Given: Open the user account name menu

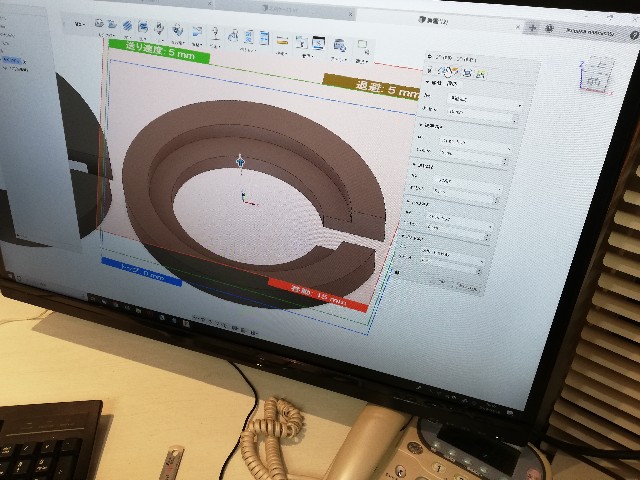Looking at the screenshot, I should [x=590, y=32].
